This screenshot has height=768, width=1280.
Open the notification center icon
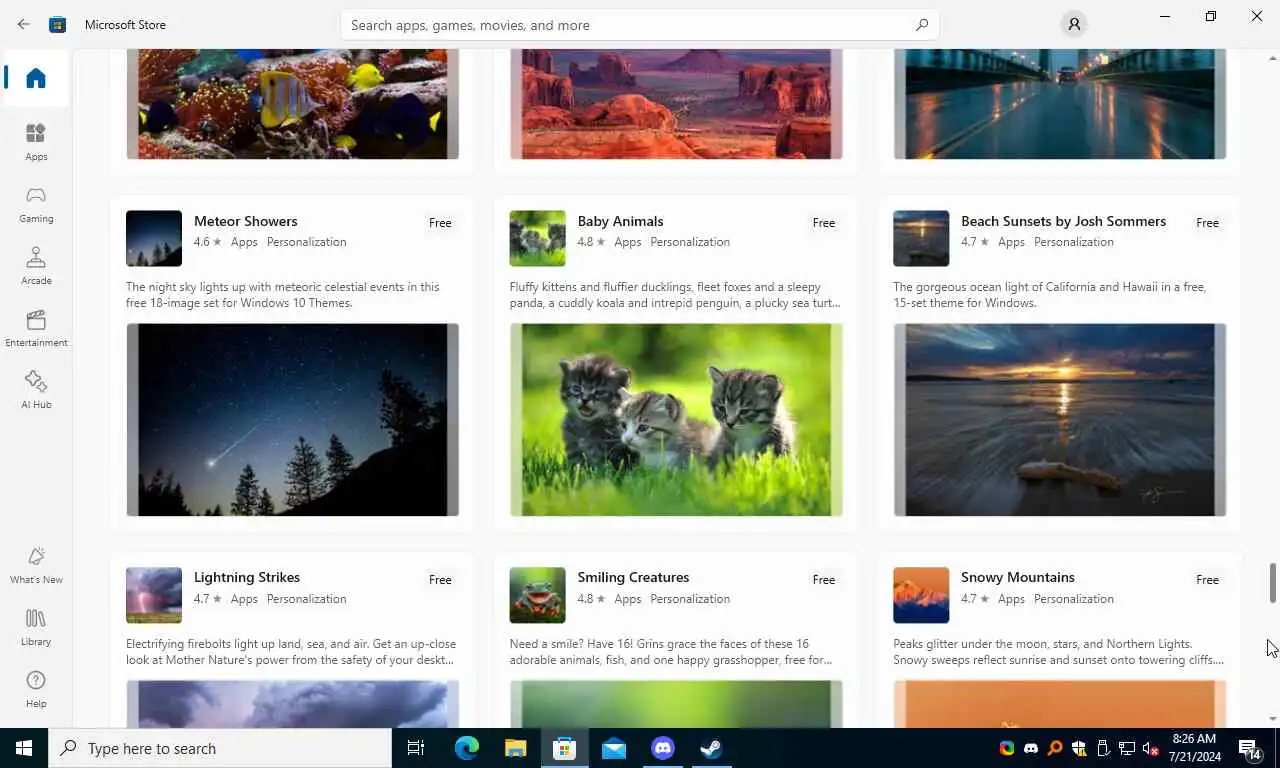coord(1249,748)
